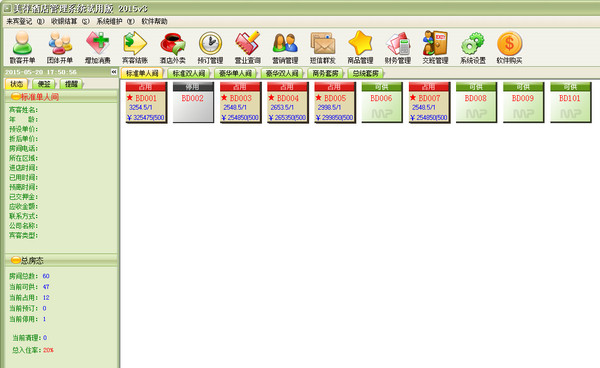This screenshot has width=600, height=368.
Task: Open 宾客结账 guest checkout icon
Action: pyautogui.click(x=135, y=47)
